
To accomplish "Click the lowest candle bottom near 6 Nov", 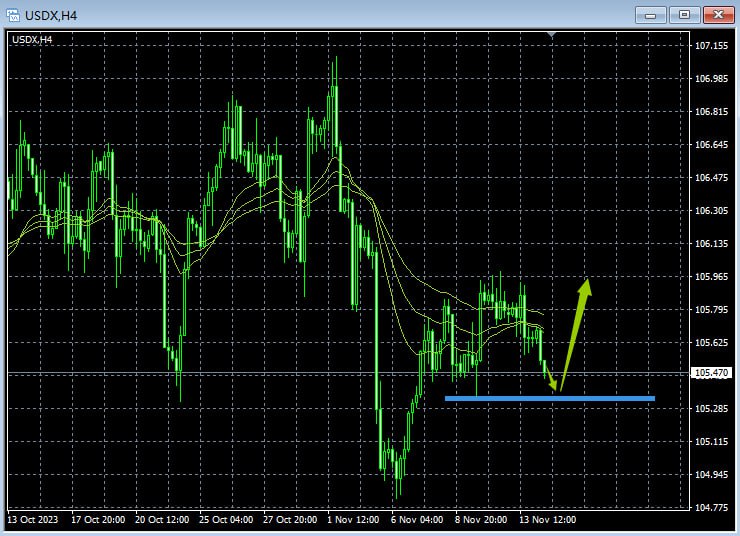I will point(397,495).
